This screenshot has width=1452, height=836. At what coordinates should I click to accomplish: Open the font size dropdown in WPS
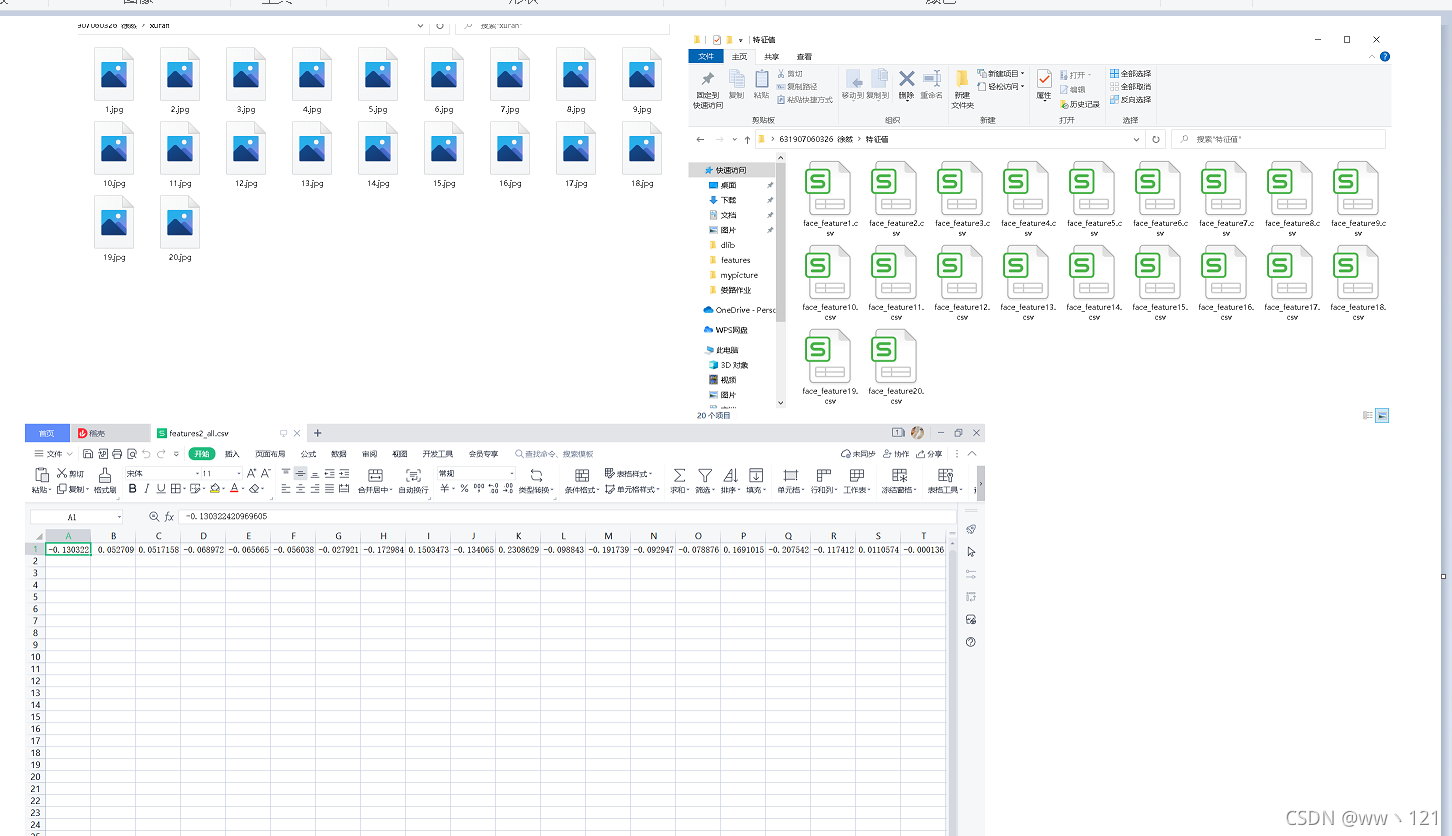click(x=240, y=473)
